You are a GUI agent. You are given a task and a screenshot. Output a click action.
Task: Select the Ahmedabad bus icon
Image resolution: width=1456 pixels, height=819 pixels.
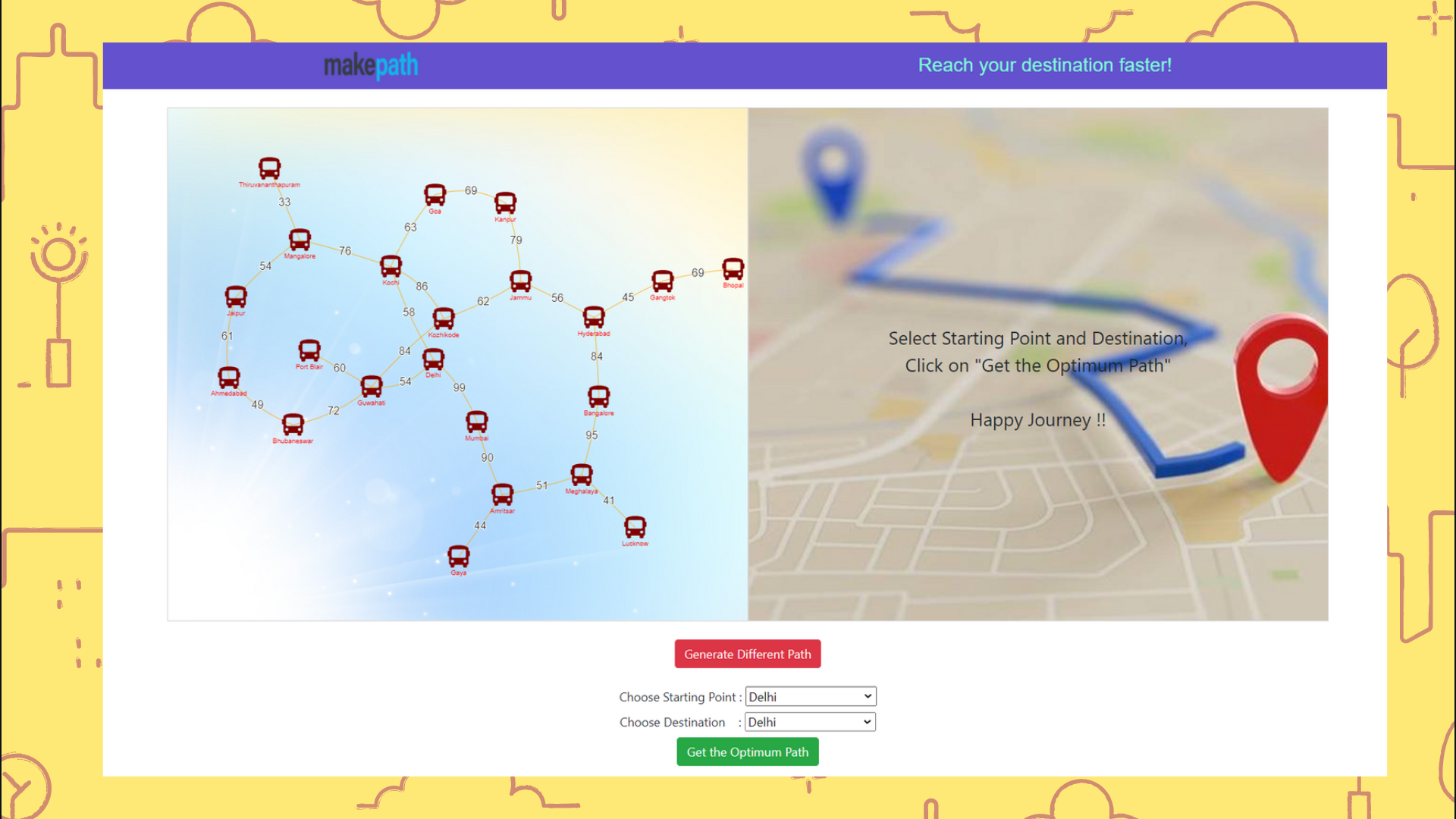tap(228, 377)
